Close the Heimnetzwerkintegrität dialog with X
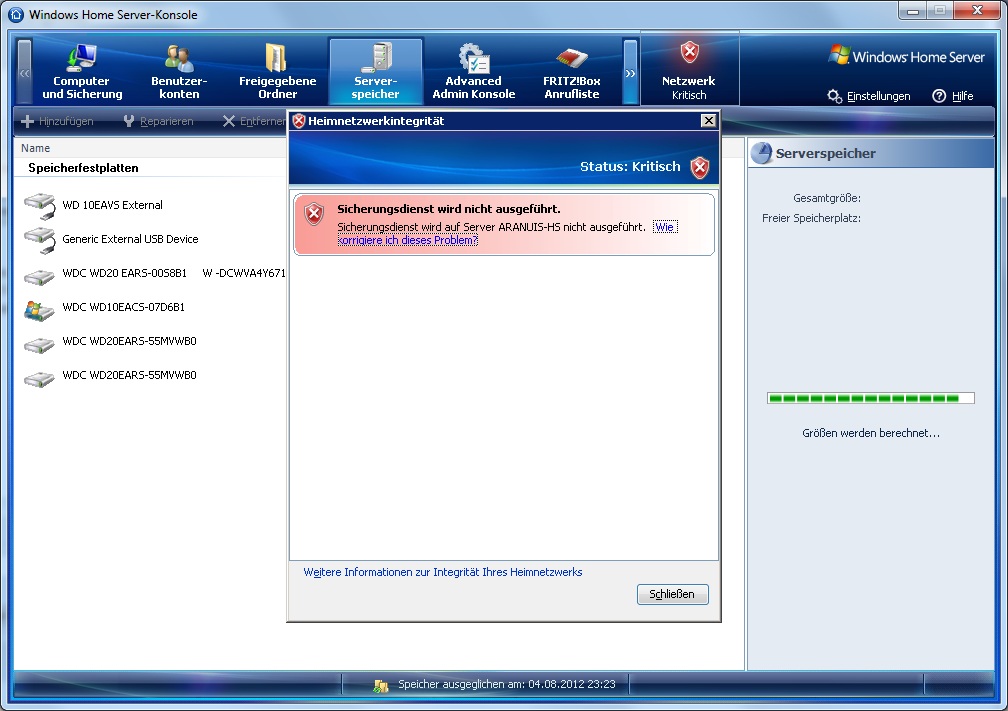 click(x=708, y=121)
